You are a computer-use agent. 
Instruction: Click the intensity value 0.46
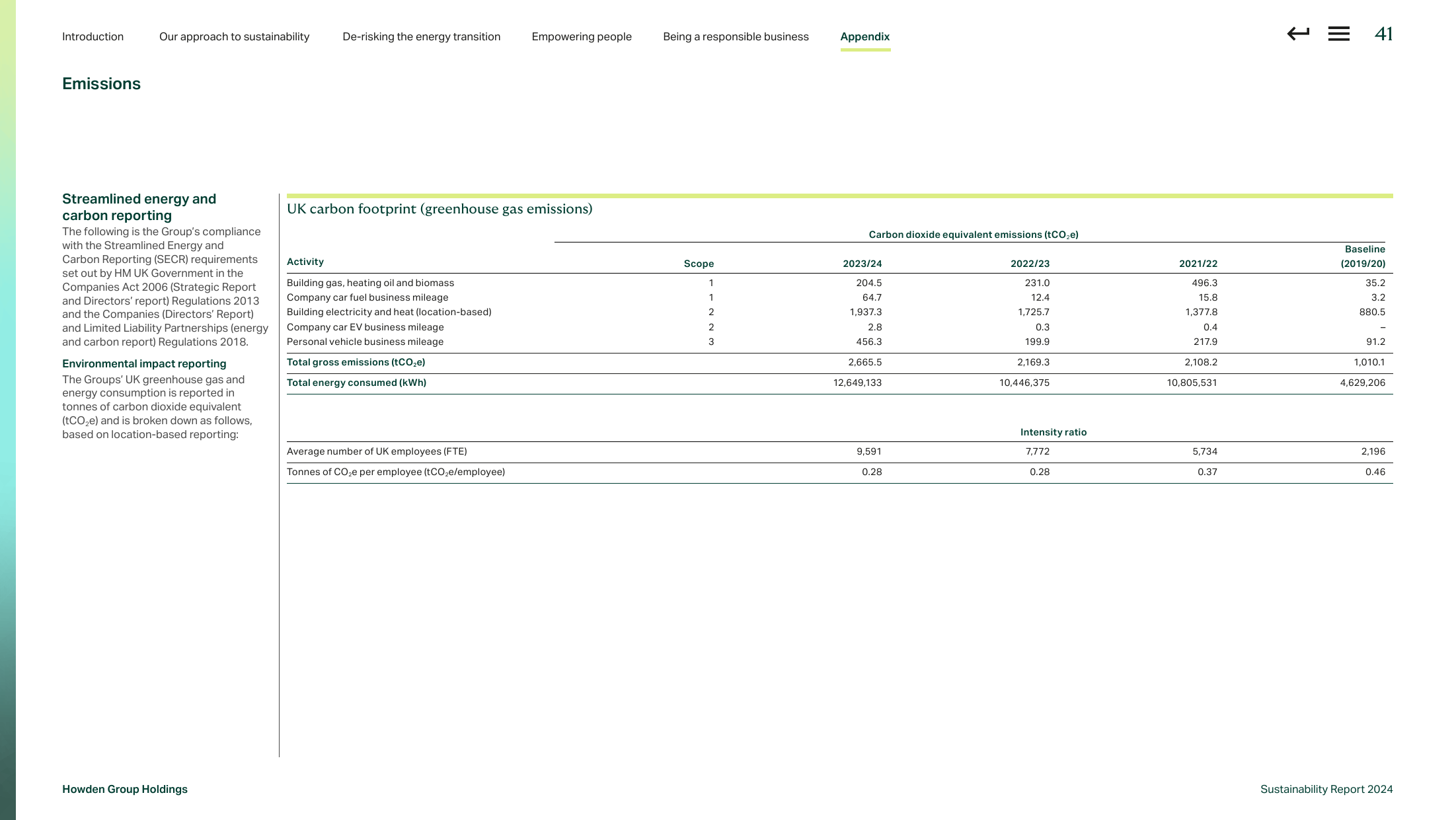[x=1375, y=472]
